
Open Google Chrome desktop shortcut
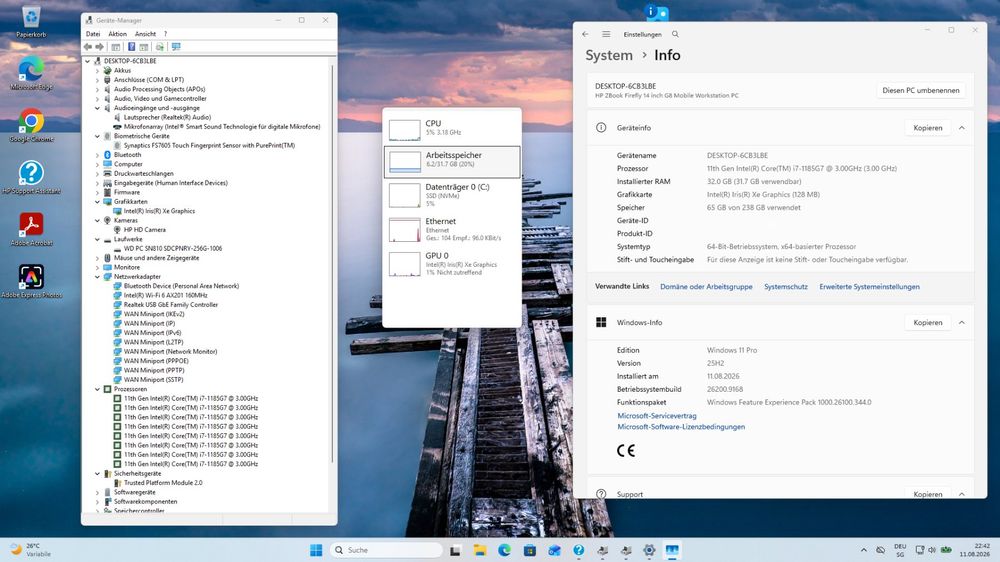pos(31,126)
